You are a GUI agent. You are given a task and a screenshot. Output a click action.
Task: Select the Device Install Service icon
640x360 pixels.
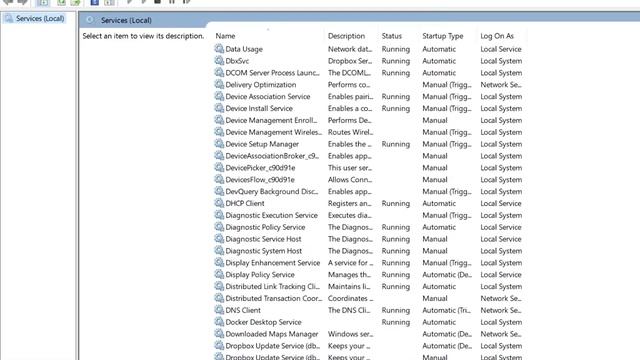tap(219, 108)
